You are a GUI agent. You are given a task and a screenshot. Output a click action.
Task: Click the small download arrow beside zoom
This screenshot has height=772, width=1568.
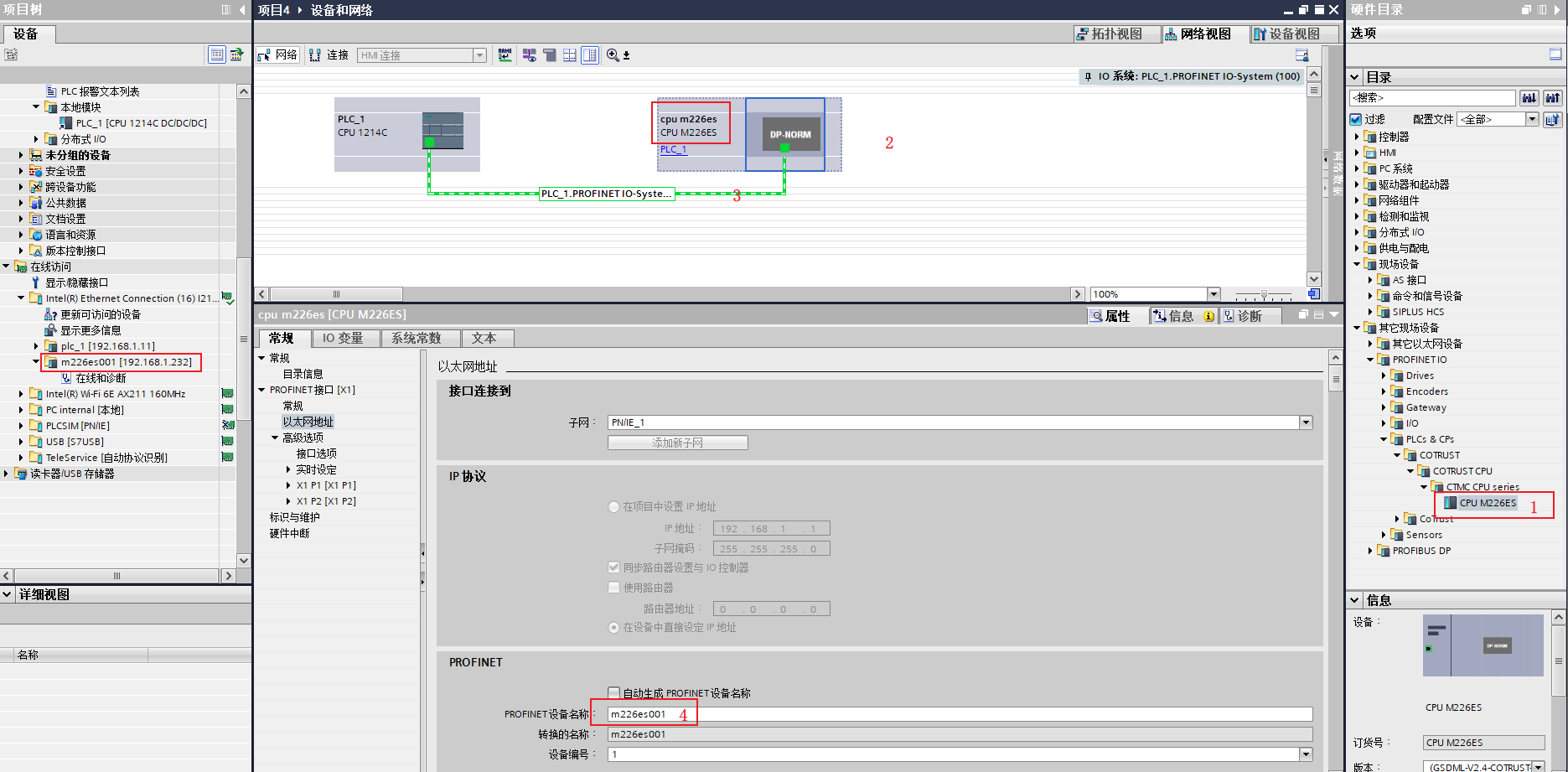[x=626, y=55]
